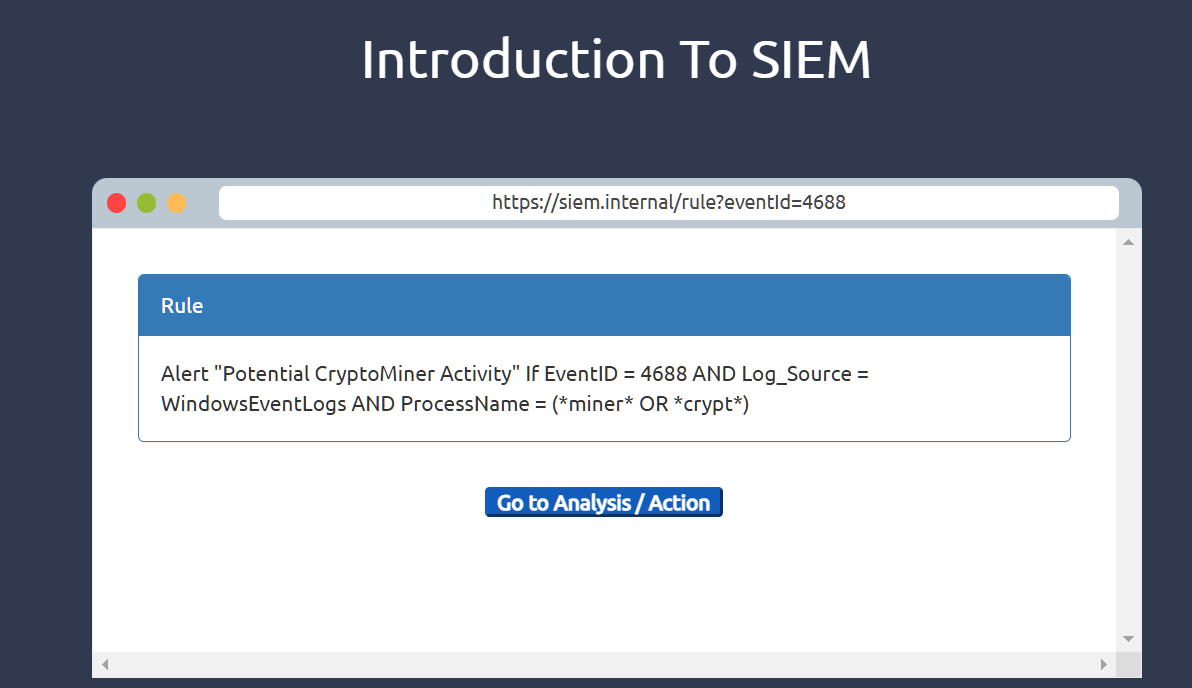Click the "EventID = 4688" condition in rule

click(615, 375)
